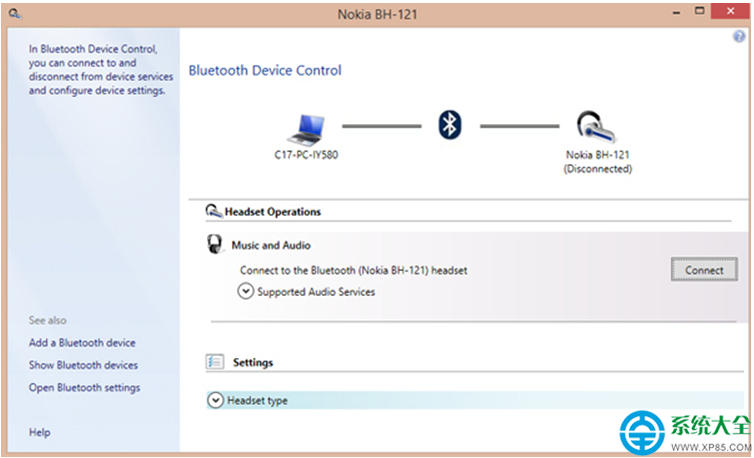Screen dimensions: 754x458
Task: Open the Help link in sidebar
Action: (x=39, y=432)
